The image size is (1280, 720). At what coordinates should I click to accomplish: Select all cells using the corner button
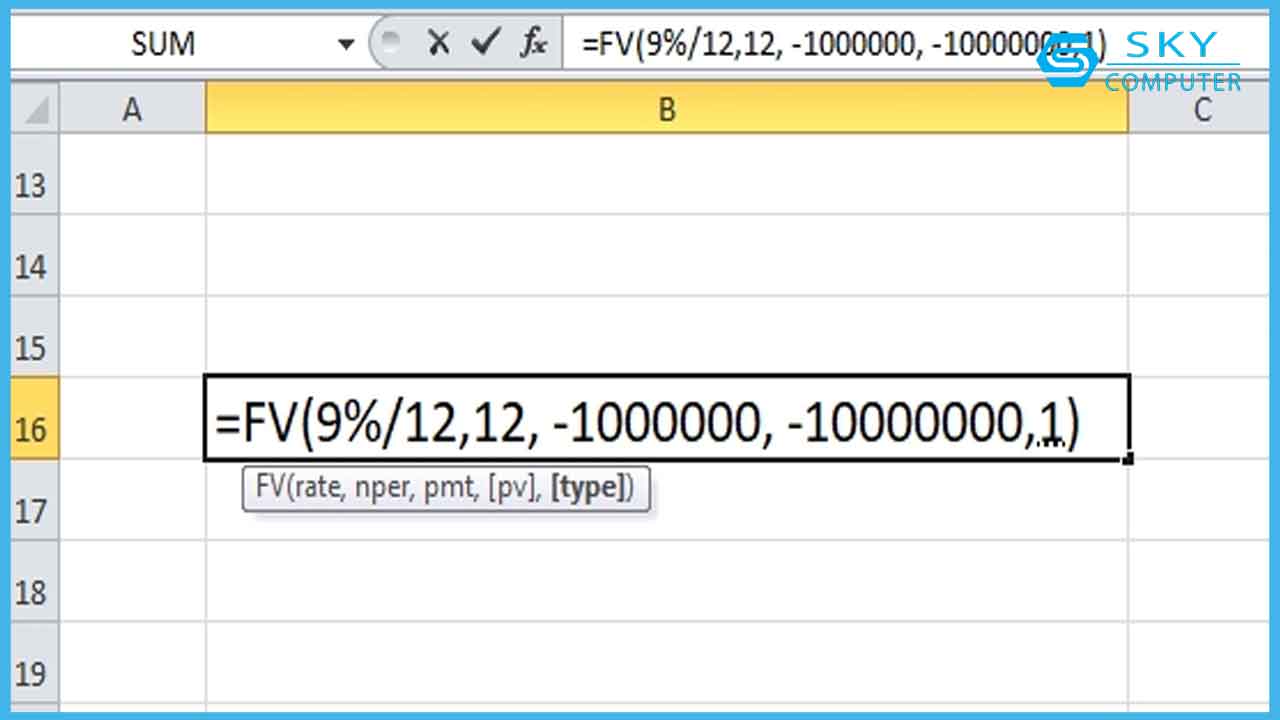point(35,109)
